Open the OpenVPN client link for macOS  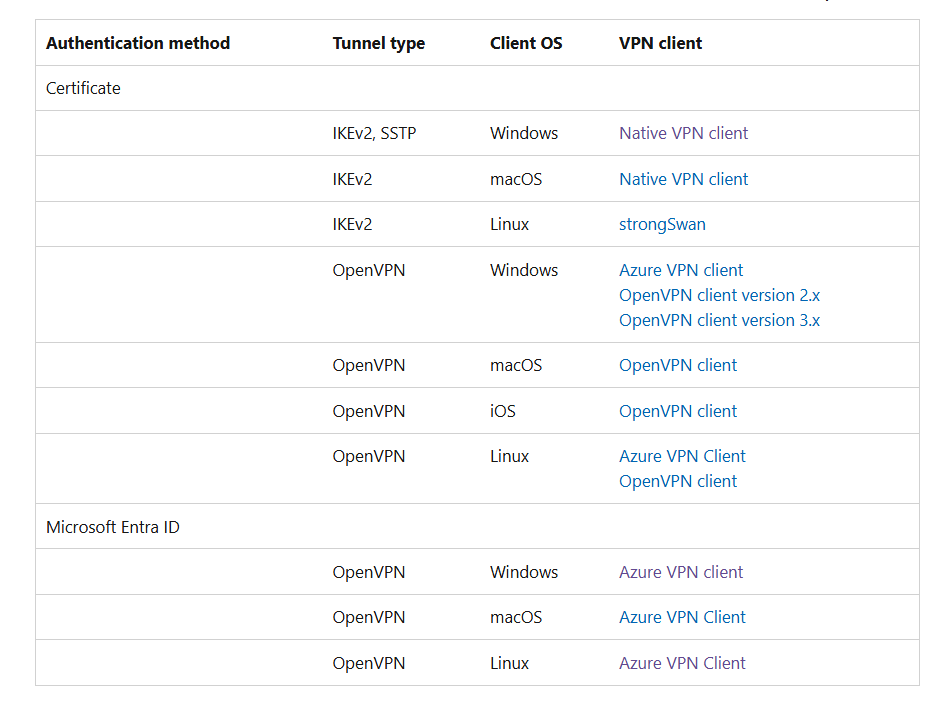coord(678,365)
